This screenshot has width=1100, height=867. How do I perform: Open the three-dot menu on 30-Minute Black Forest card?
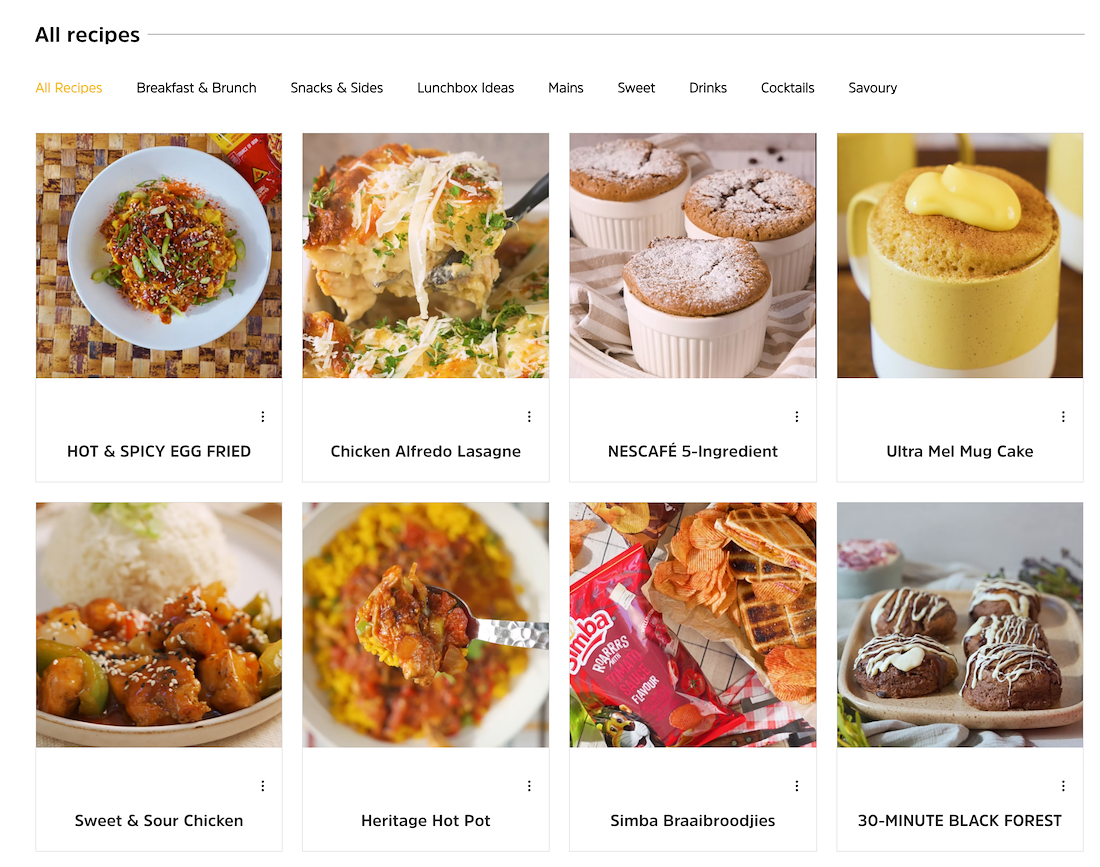tap(1064, 786)
